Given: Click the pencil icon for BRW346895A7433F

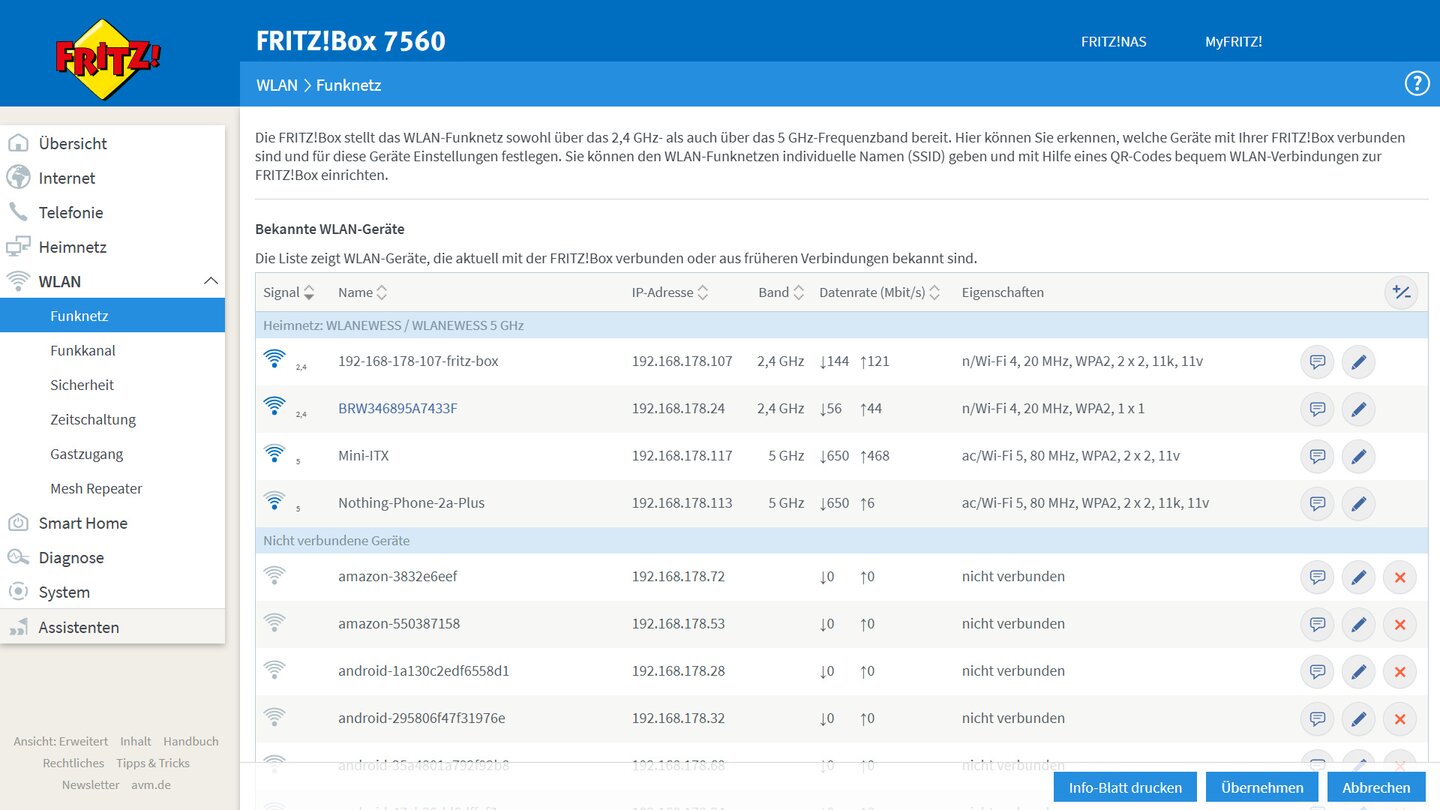Looking at the screenshot, I should pos(1358,409).
